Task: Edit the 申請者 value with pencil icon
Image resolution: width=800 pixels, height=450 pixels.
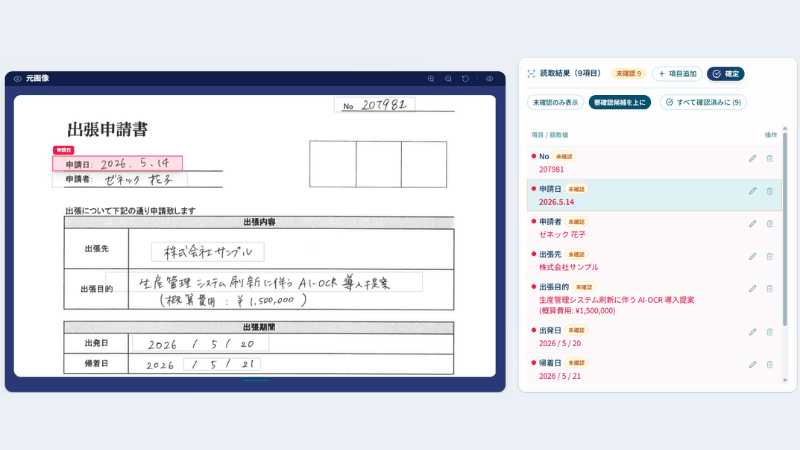Action: 753,224
